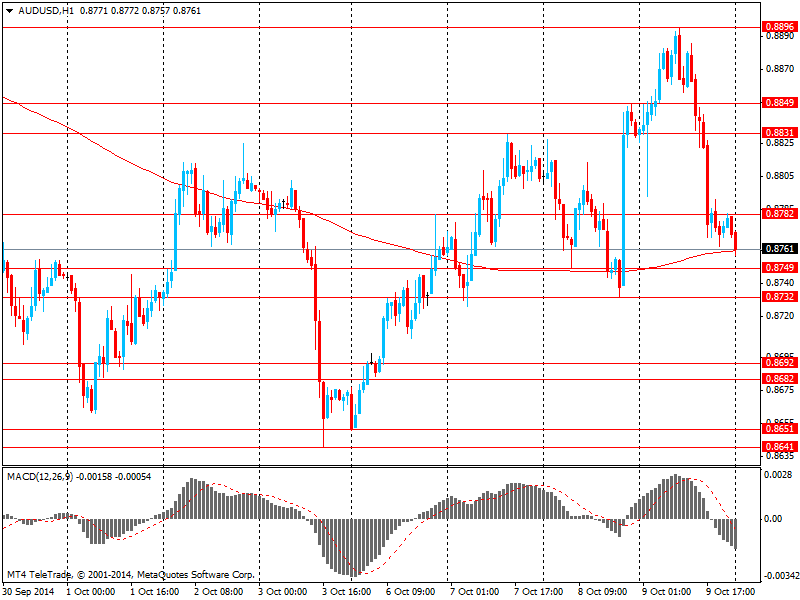
Task: Click the MACD(12,26,9) indicator label
Action: tap(40, 476)
